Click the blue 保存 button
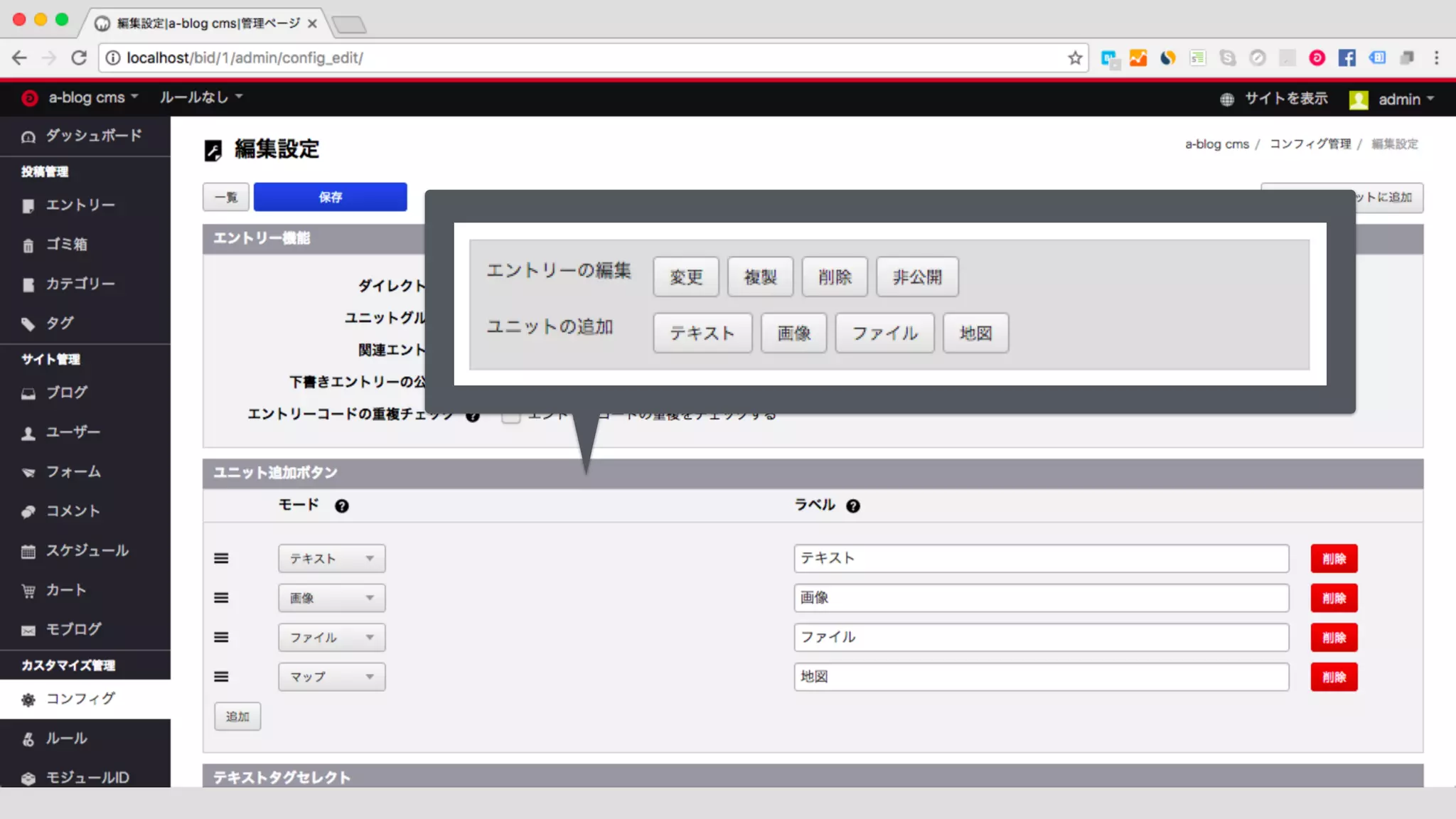The height and width of the screenshot is (819, 1456). tap(330, 197)
